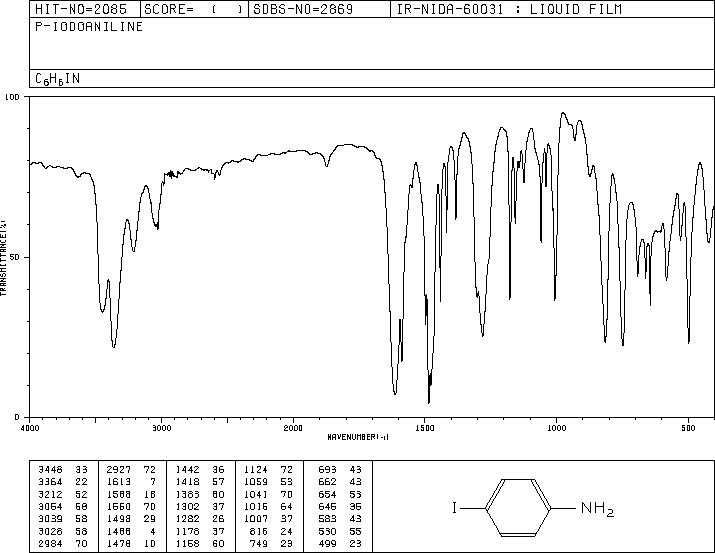Click the 1500 tick label on x-axis
Screen dimensions: 715x553
[425, 428]
